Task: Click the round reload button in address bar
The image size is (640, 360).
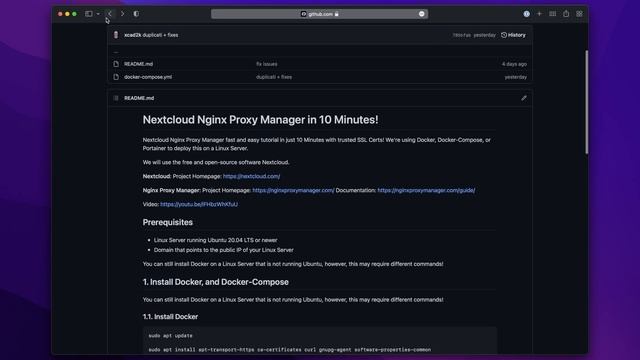Action: (422, 14)
